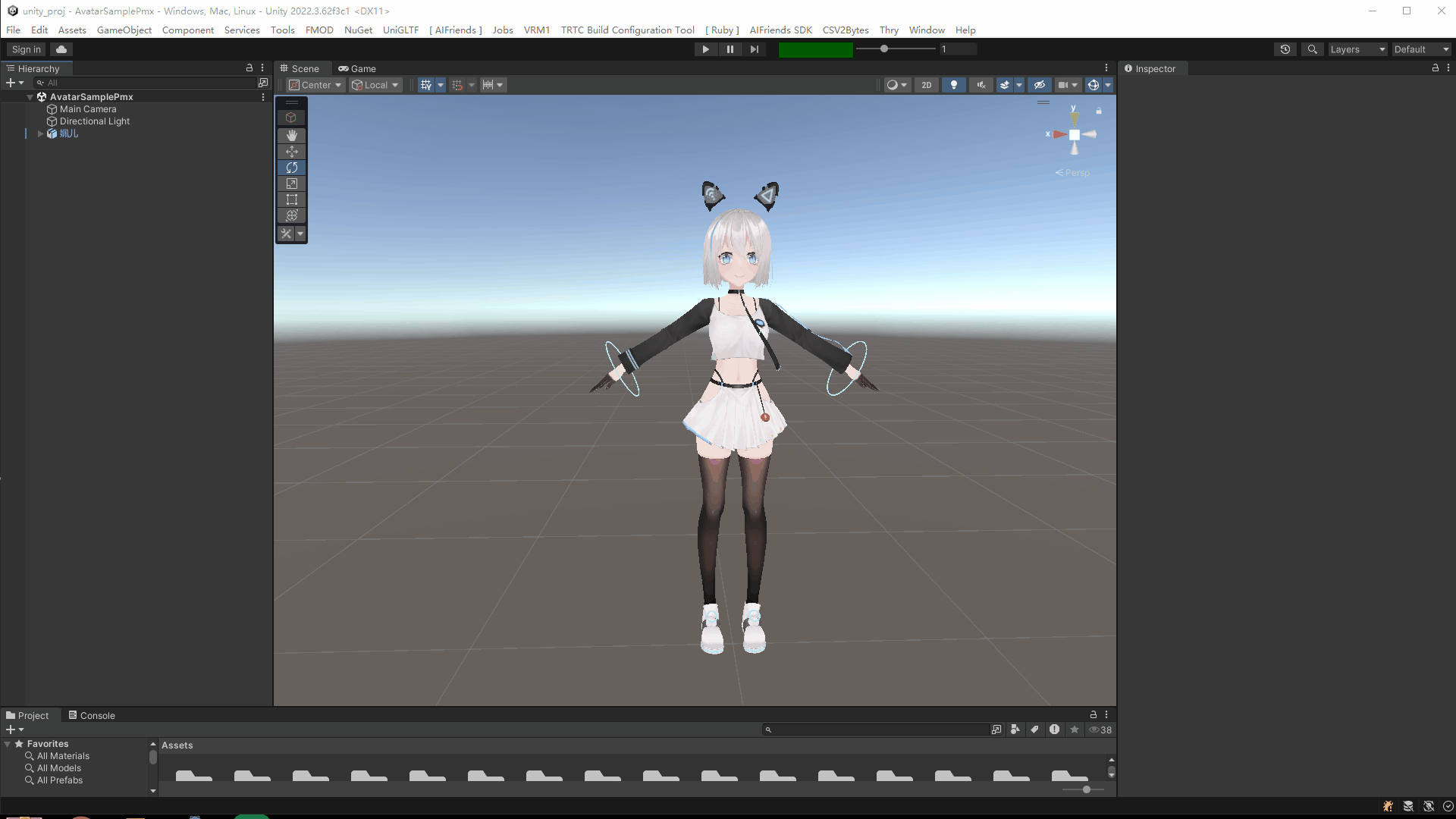Select the combined Transform tool
The image size is (1456, 819).
291,216
